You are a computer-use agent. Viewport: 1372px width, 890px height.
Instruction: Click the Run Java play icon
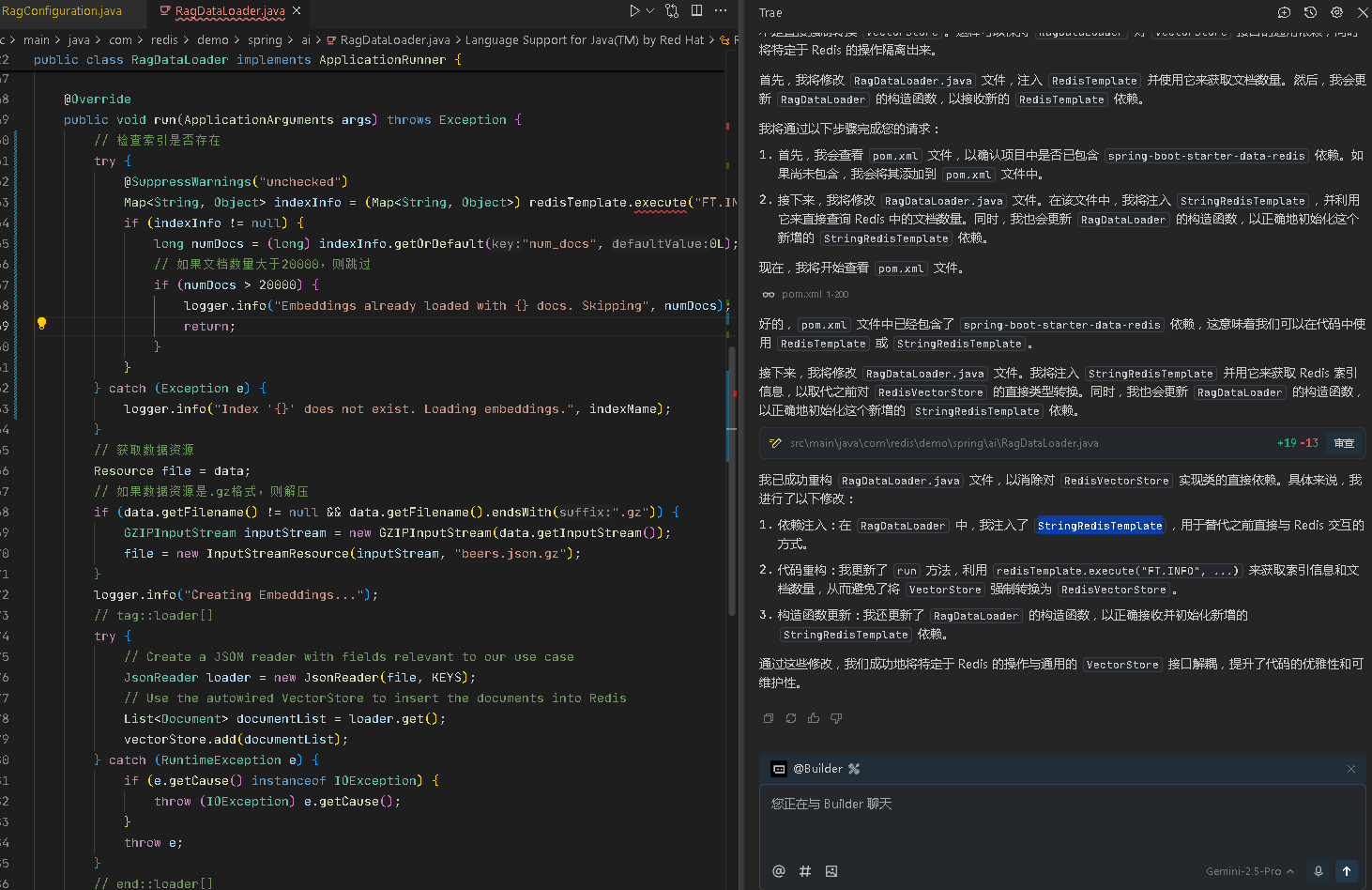pos(633,11)
